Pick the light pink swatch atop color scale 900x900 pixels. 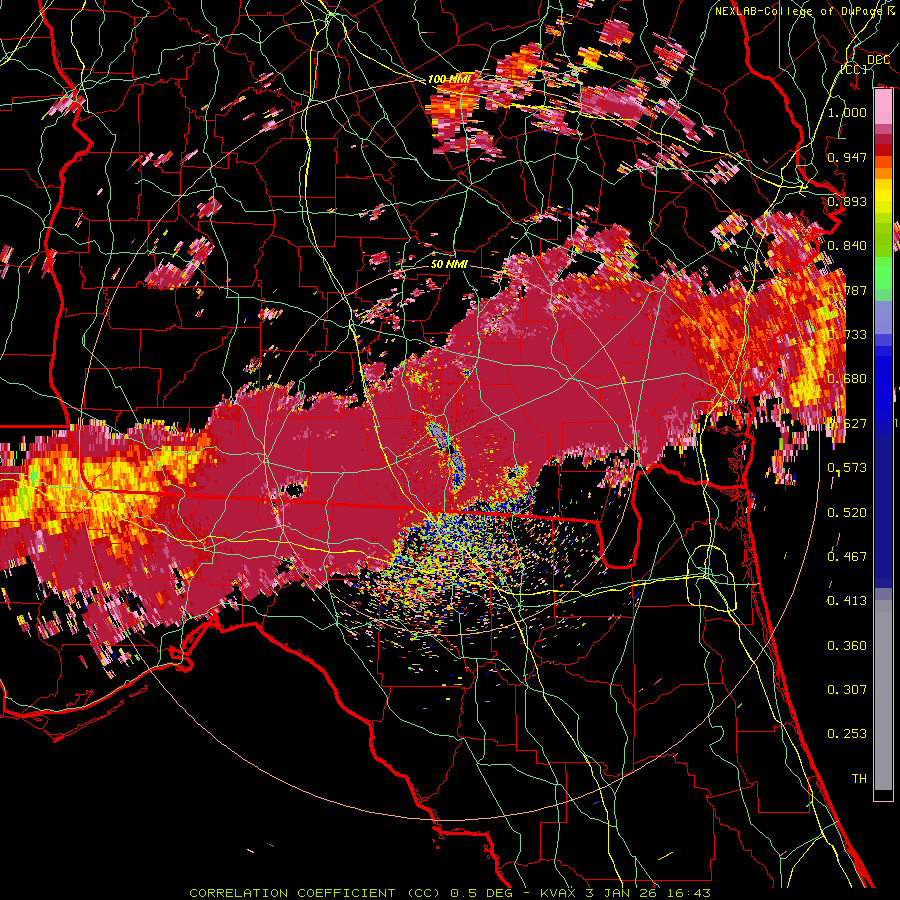(883, 107)
